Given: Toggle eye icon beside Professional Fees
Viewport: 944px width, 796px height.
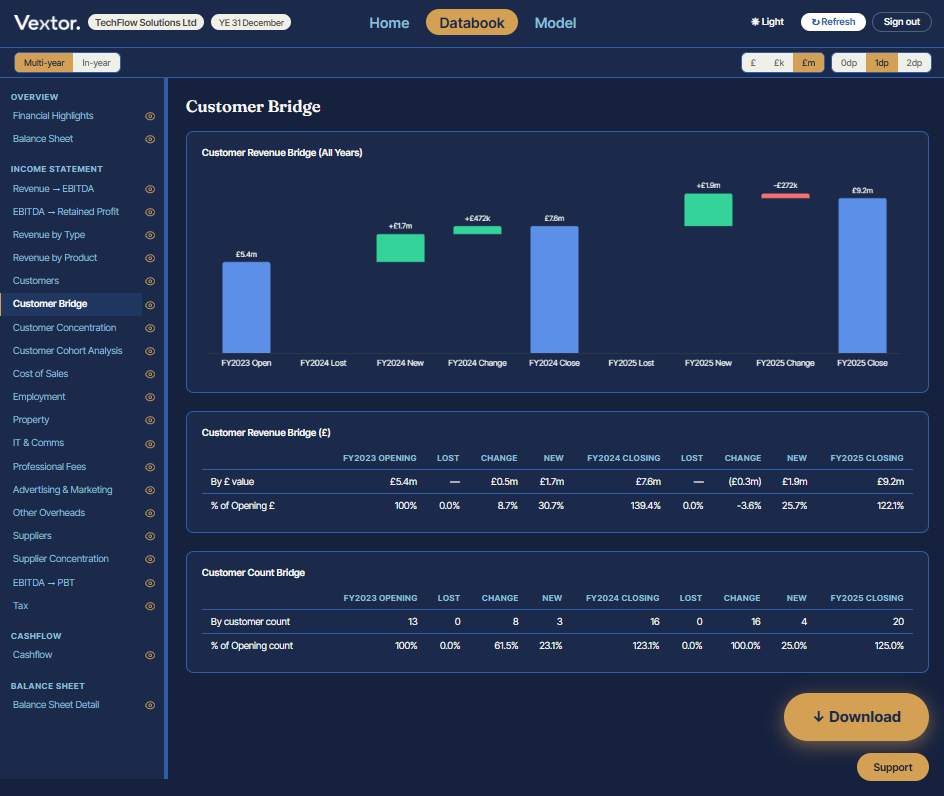Looking at the screenshot, I should point(151,467).
